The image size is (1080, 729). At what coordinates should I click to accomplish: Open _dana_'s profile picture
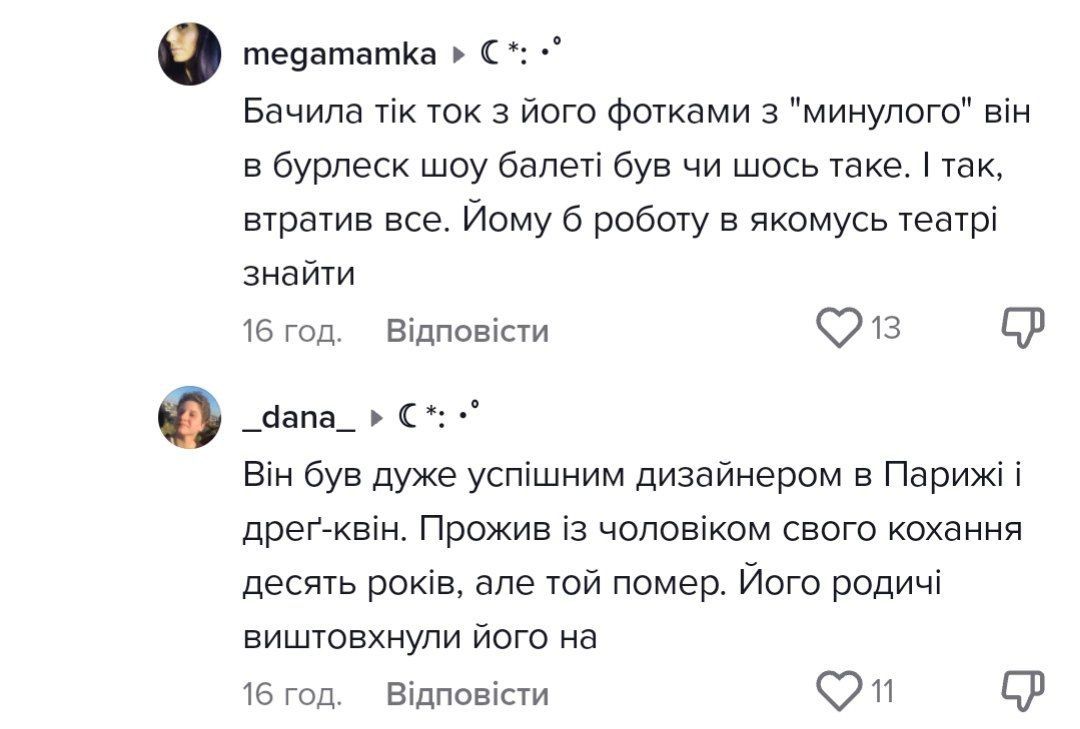click(x=189, y=417)
